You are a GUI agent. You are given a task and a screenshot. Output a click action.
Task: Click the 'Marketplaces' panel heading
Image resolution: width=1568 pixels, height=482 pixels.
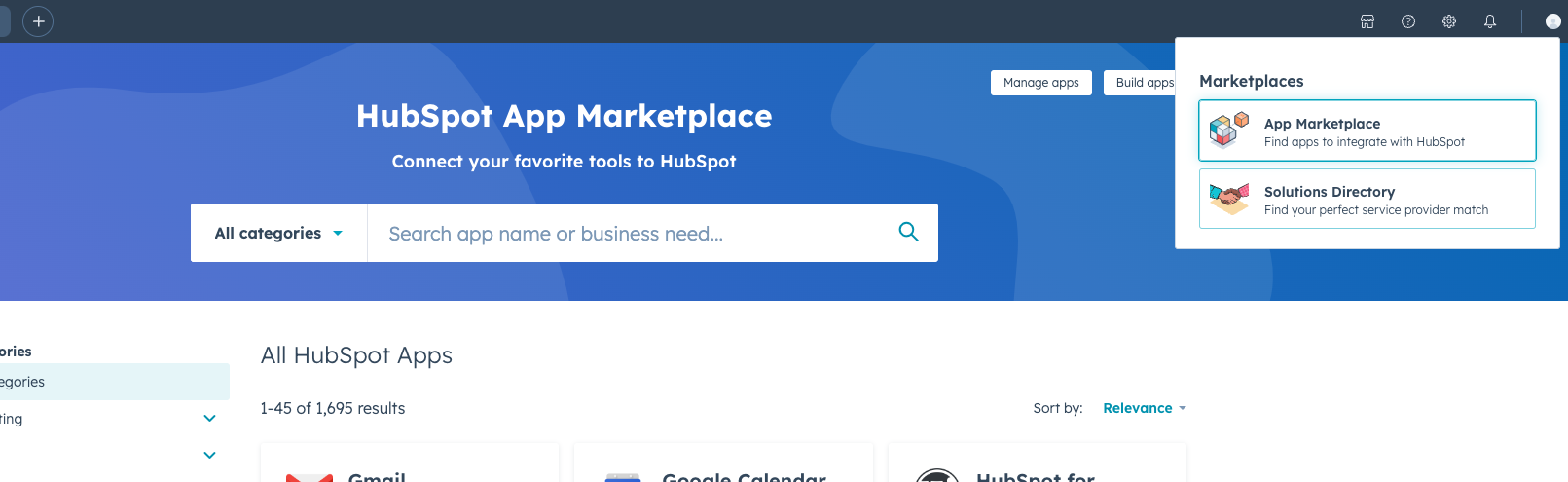point(1252,81)
